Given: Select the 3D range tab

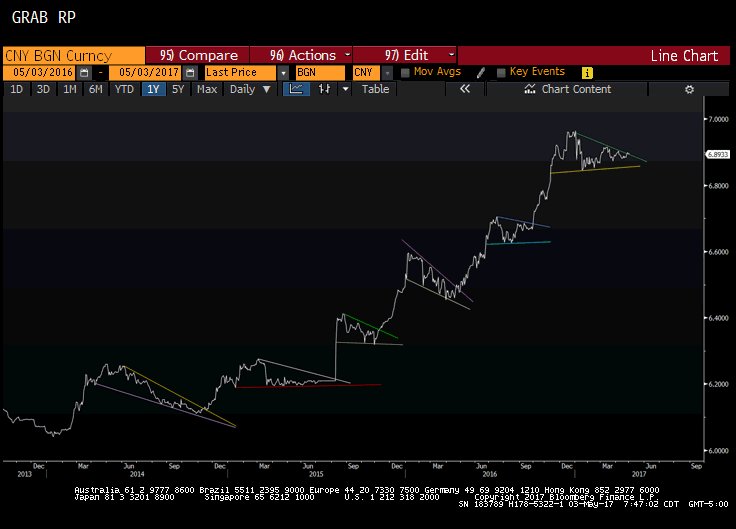Looking at the screenshot, I should [43, 89].
